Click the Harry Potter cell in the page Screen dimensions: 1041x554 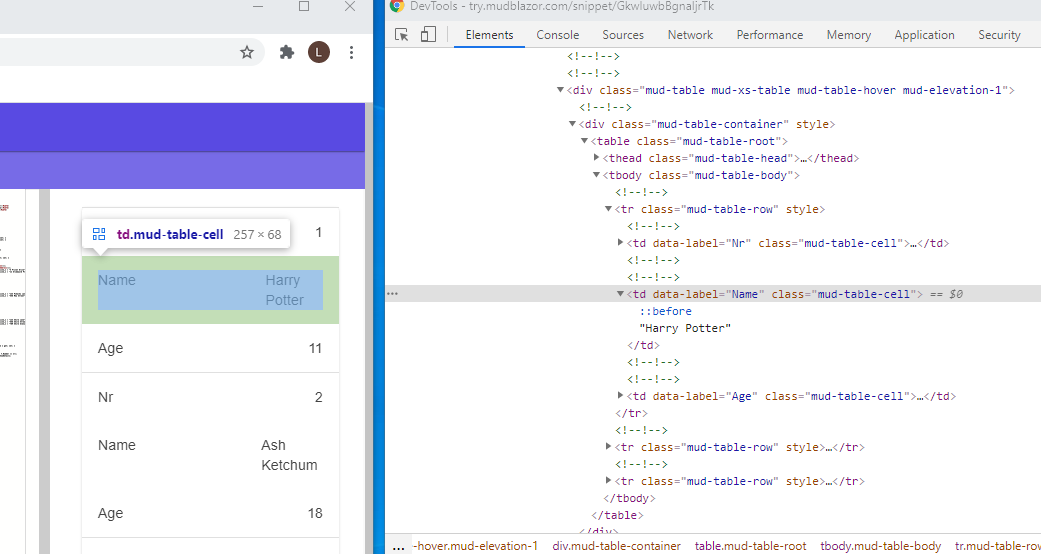point(210,290)
